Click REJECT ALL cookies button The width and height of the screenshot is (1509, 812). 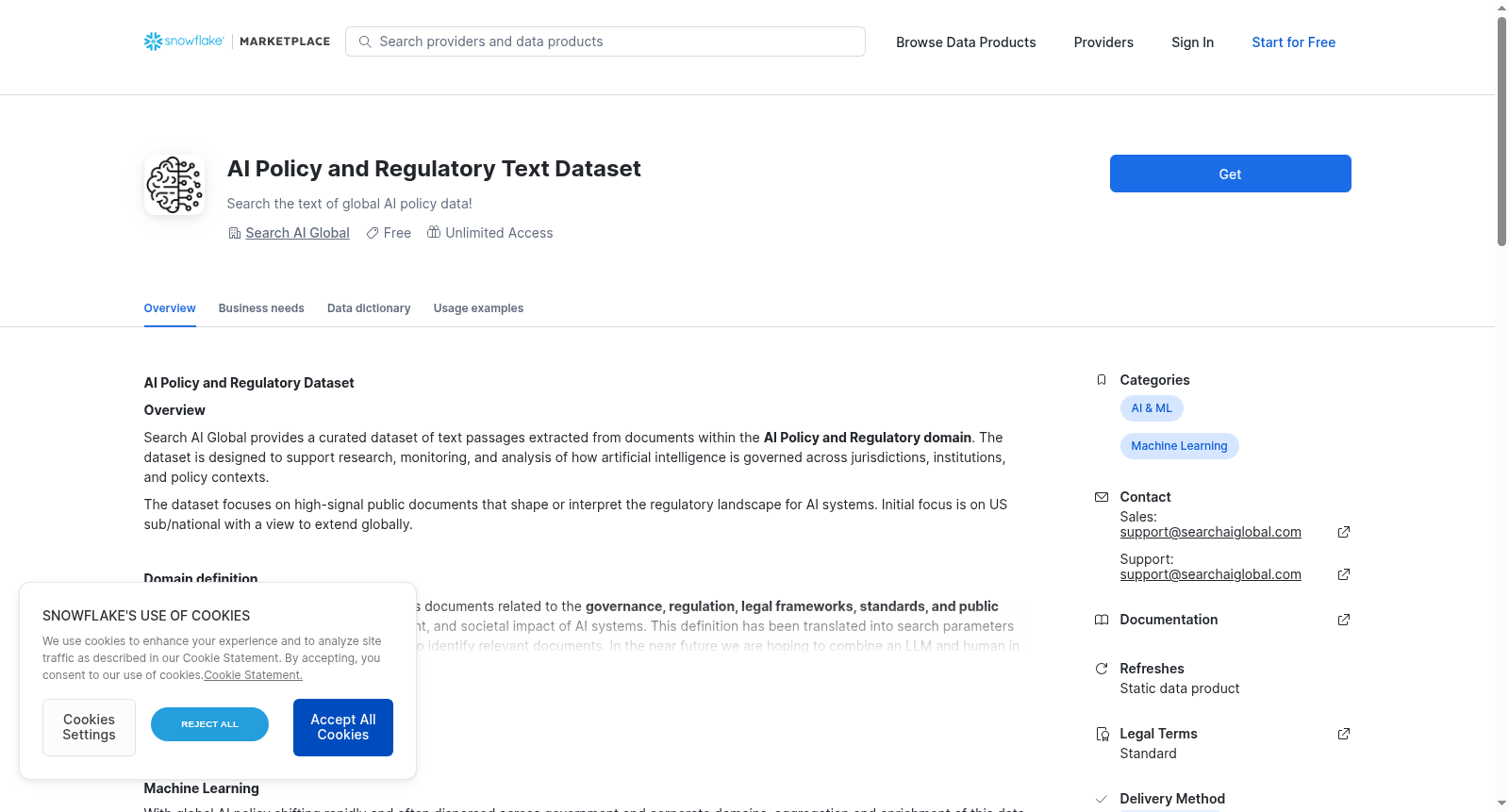click(209, 724)
